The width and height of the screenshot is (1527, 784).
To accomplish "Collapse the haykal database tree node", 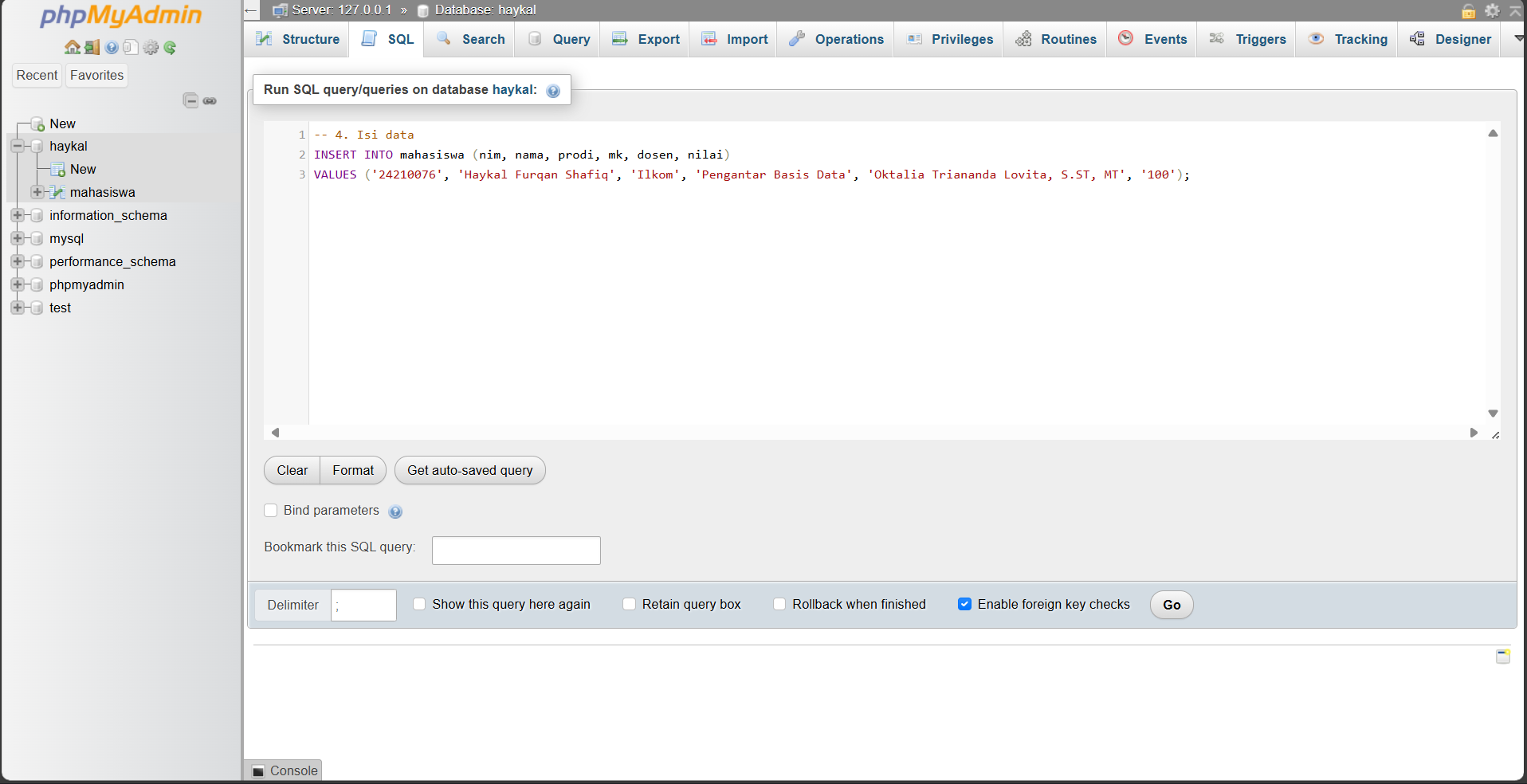I will 18,147.
